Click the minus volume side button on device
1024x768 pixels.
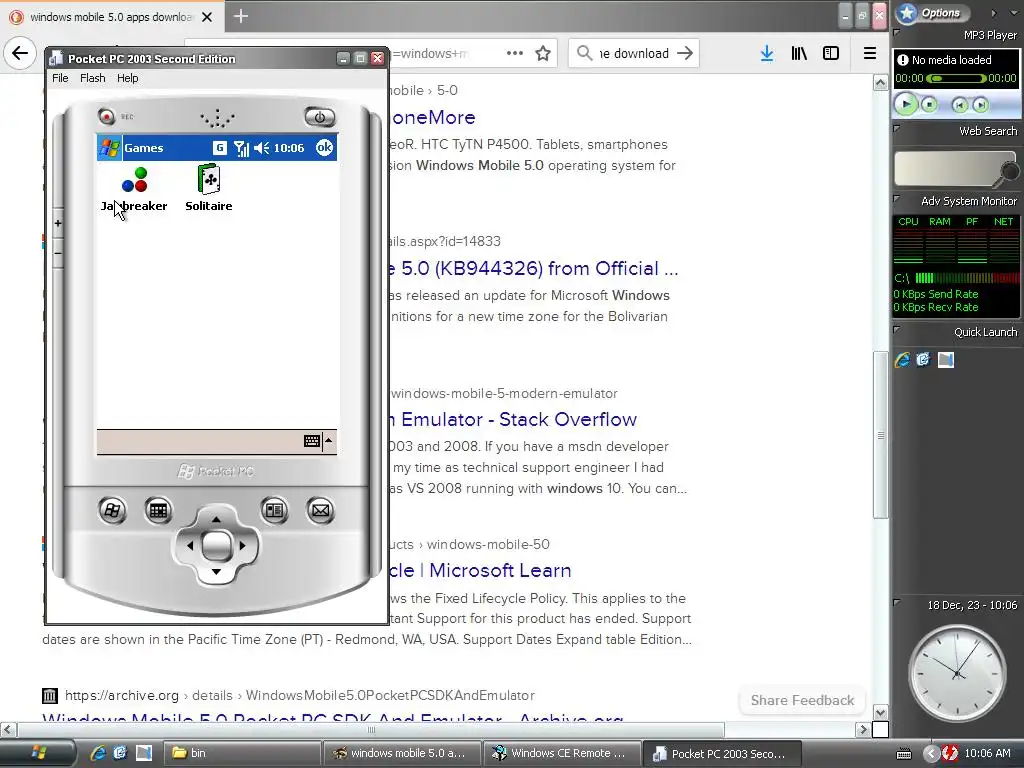[x=58, y=253]
